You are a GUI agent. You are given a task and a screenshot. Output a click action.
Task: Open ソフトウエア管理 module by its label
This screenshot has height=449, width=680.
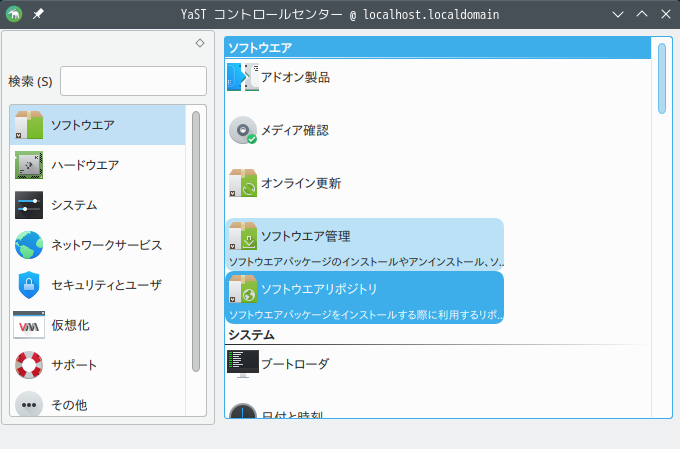click(306, 236)
